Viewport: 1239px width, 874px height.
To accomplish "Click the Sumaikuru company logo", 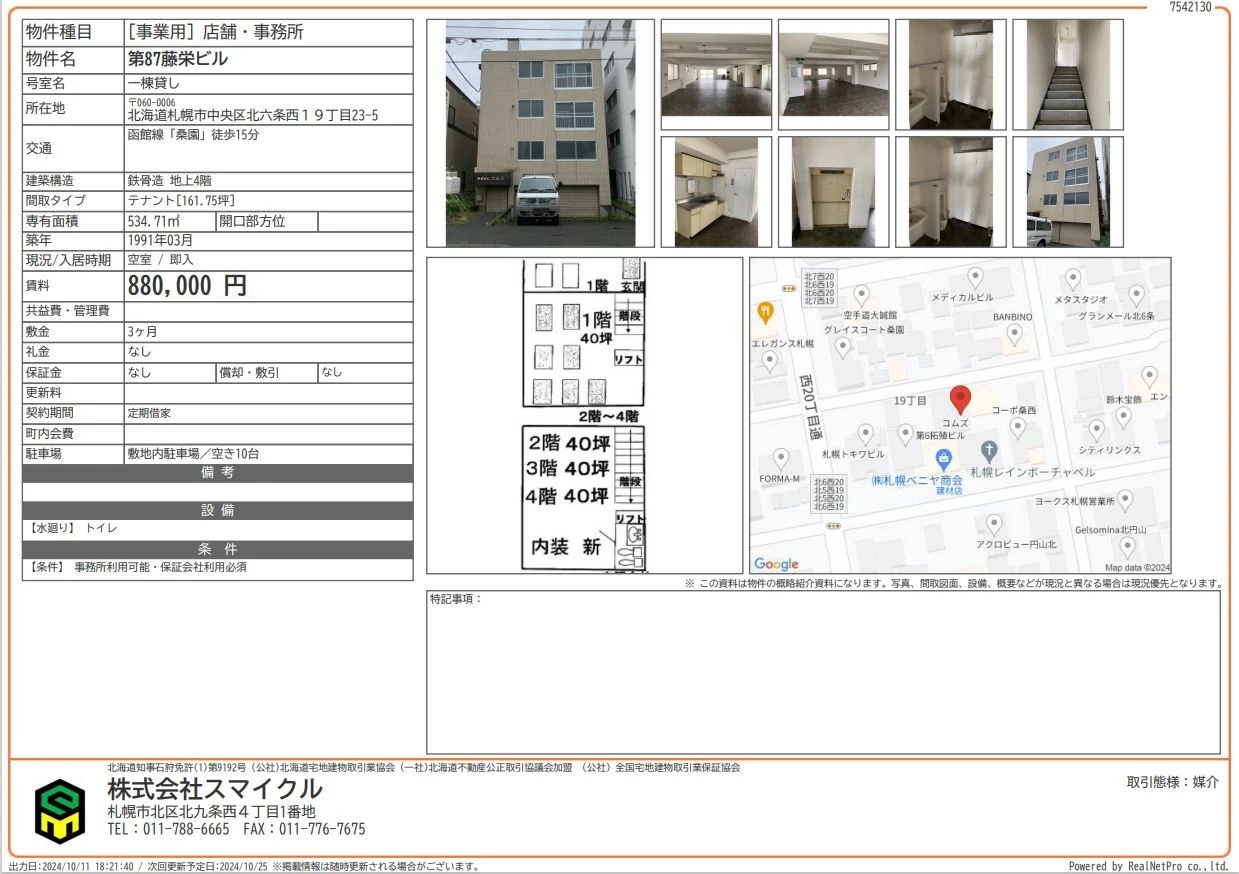I will point(60,811).
